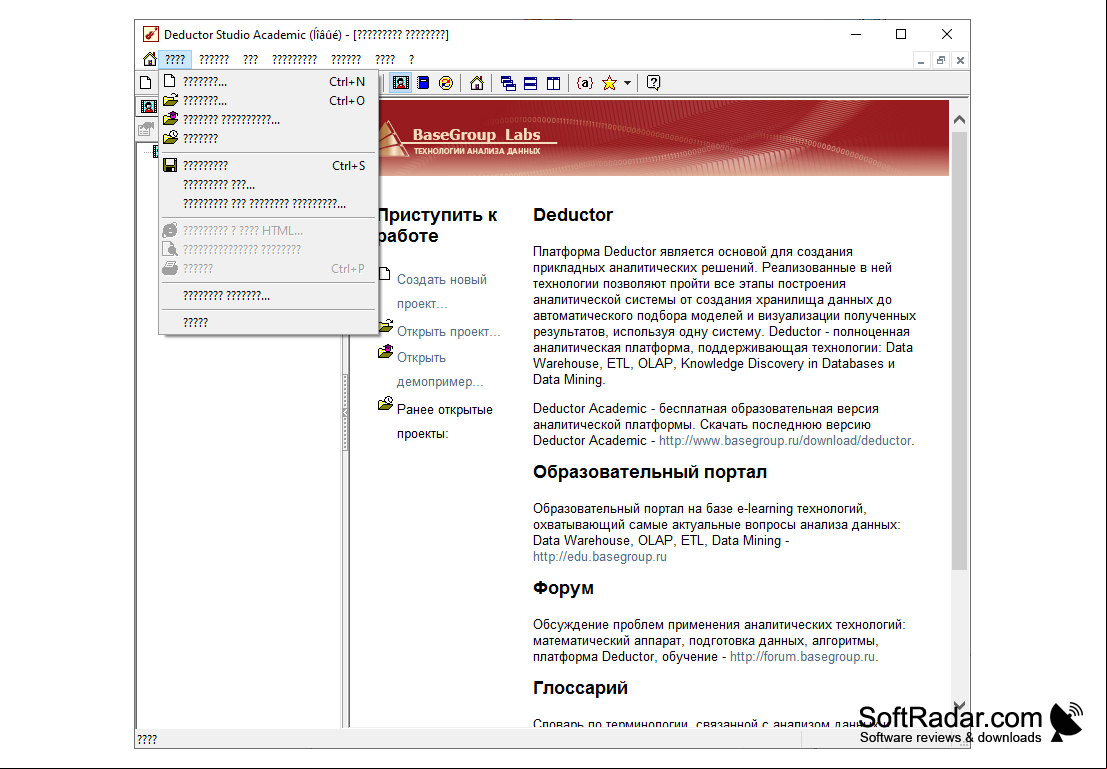Click the blank page icon beside 'Создать новый'
The width and height of the screenshot is (1107, 769).
point(385,274)
